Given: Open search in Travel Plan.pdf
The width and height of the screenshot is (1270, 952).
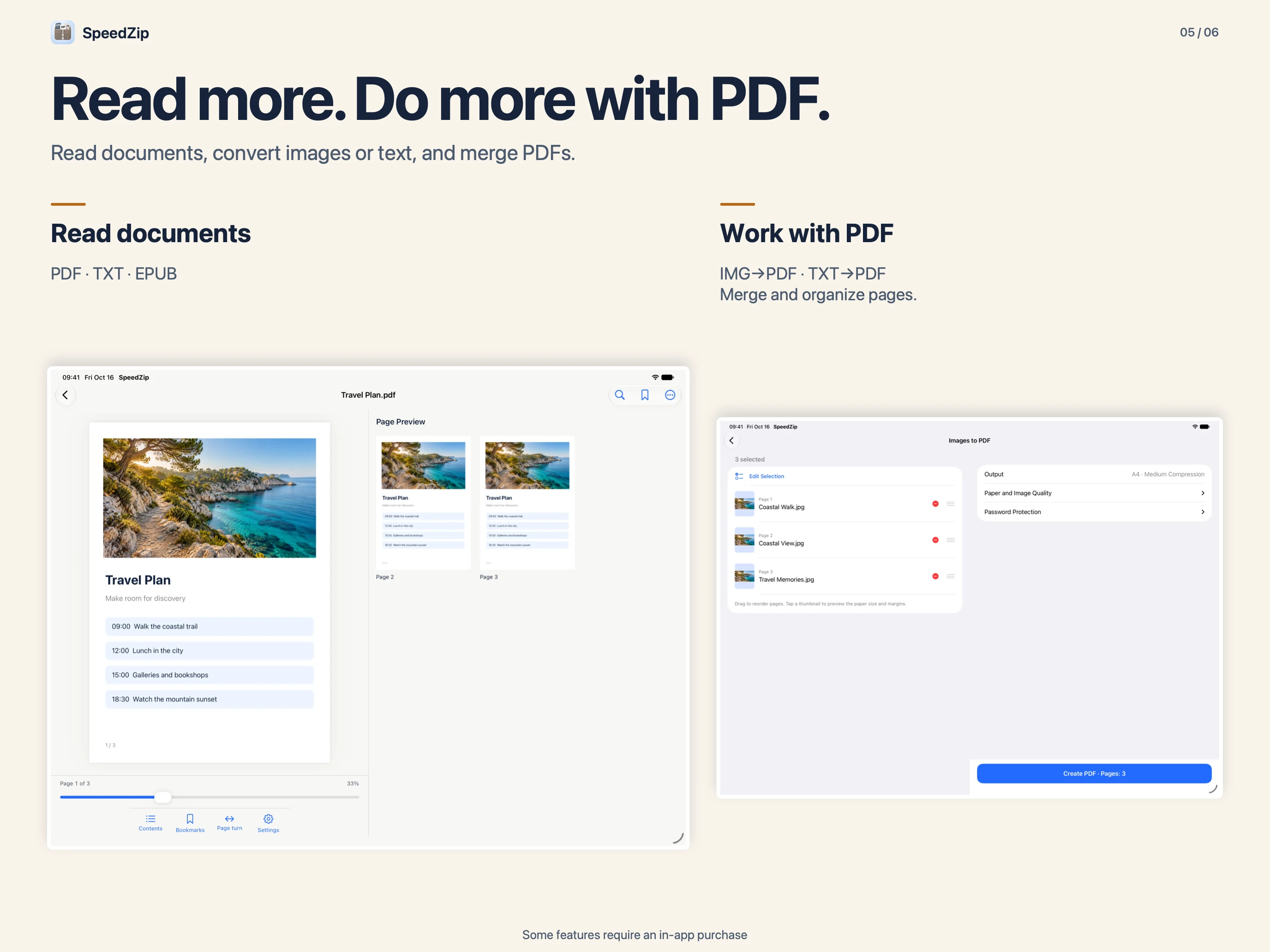Looking at the screenshot, I should 619,395.
